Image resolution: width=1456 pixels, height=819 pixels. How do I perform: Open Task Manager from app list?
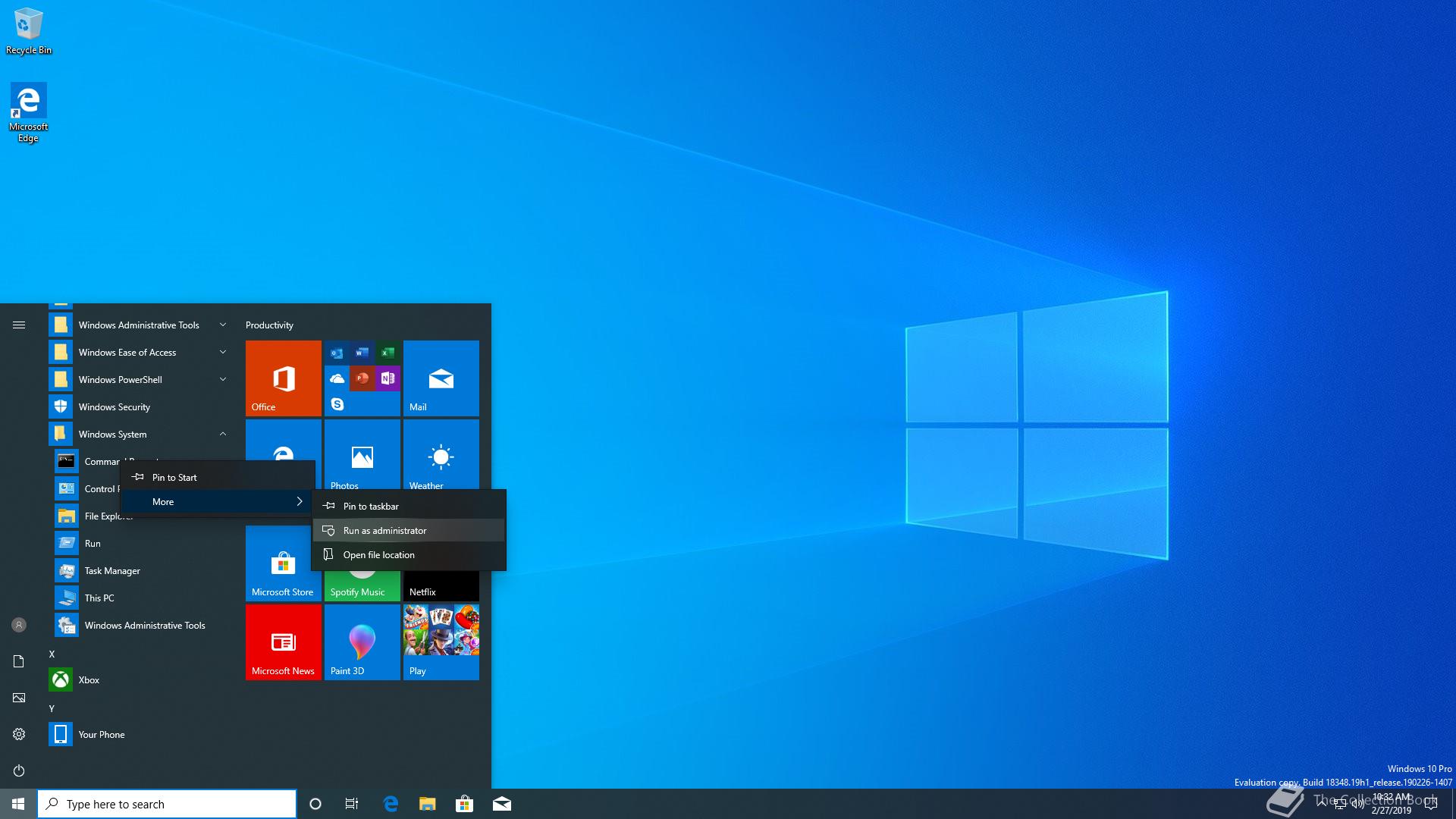pyautogui.click(x=112, y=571)
